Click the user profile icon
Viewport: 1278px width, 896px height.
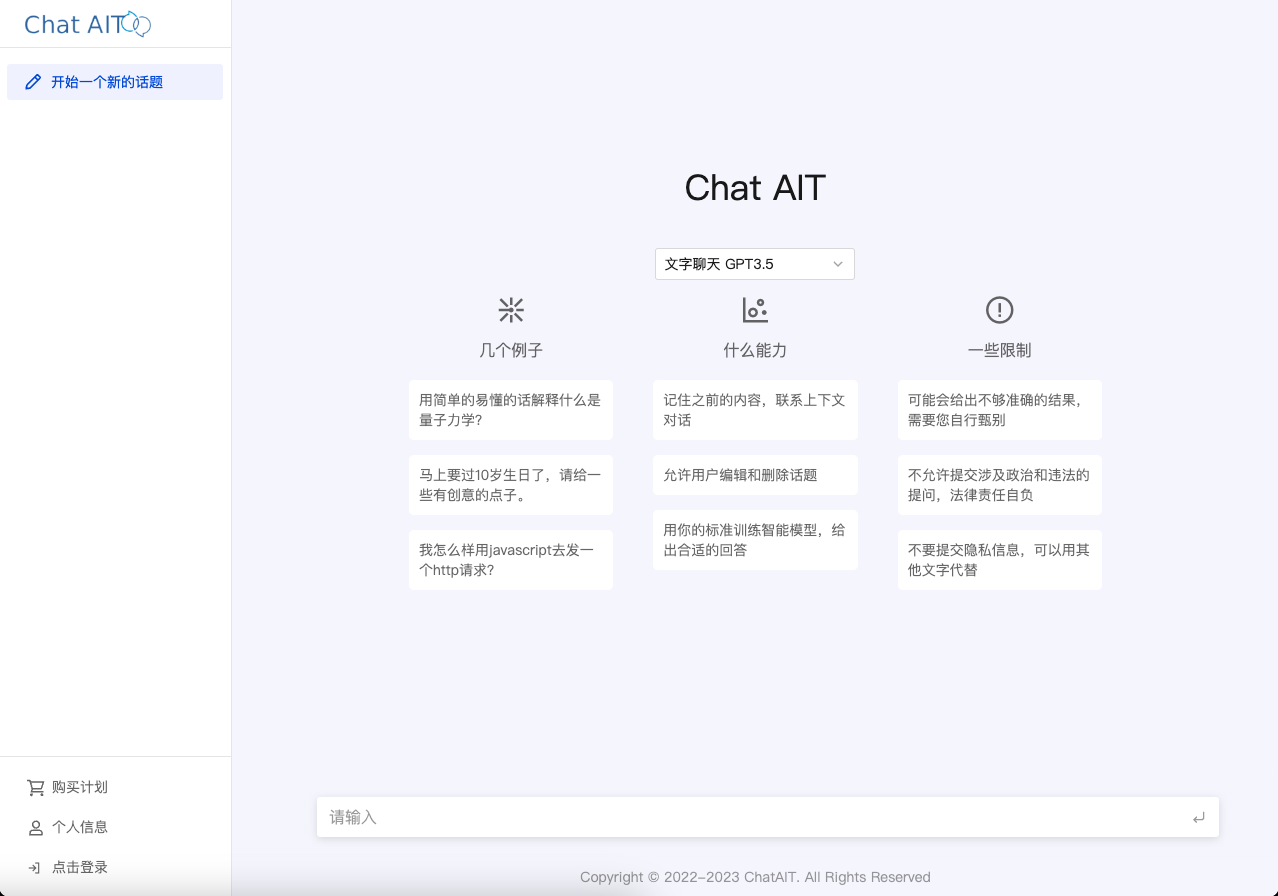pyautogui.click(x=36, y=828)
